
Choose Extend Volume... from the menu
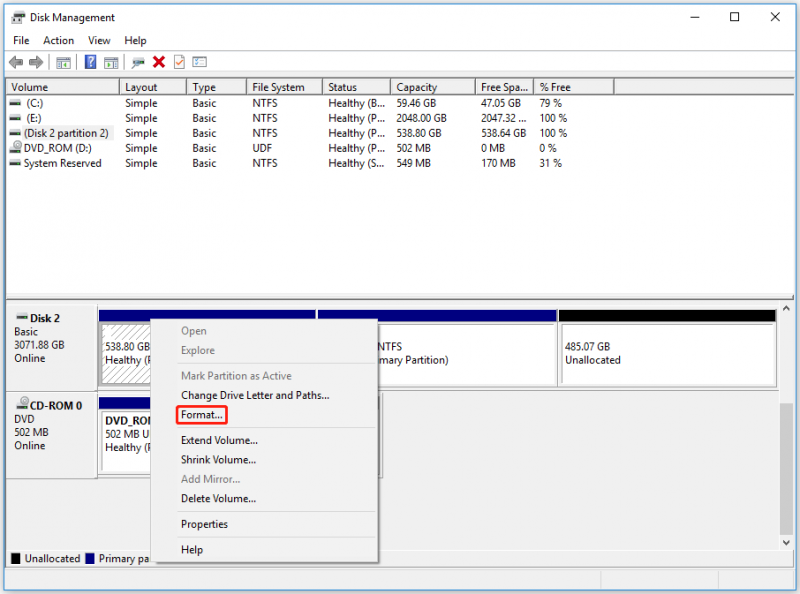[x=219, y=440]
